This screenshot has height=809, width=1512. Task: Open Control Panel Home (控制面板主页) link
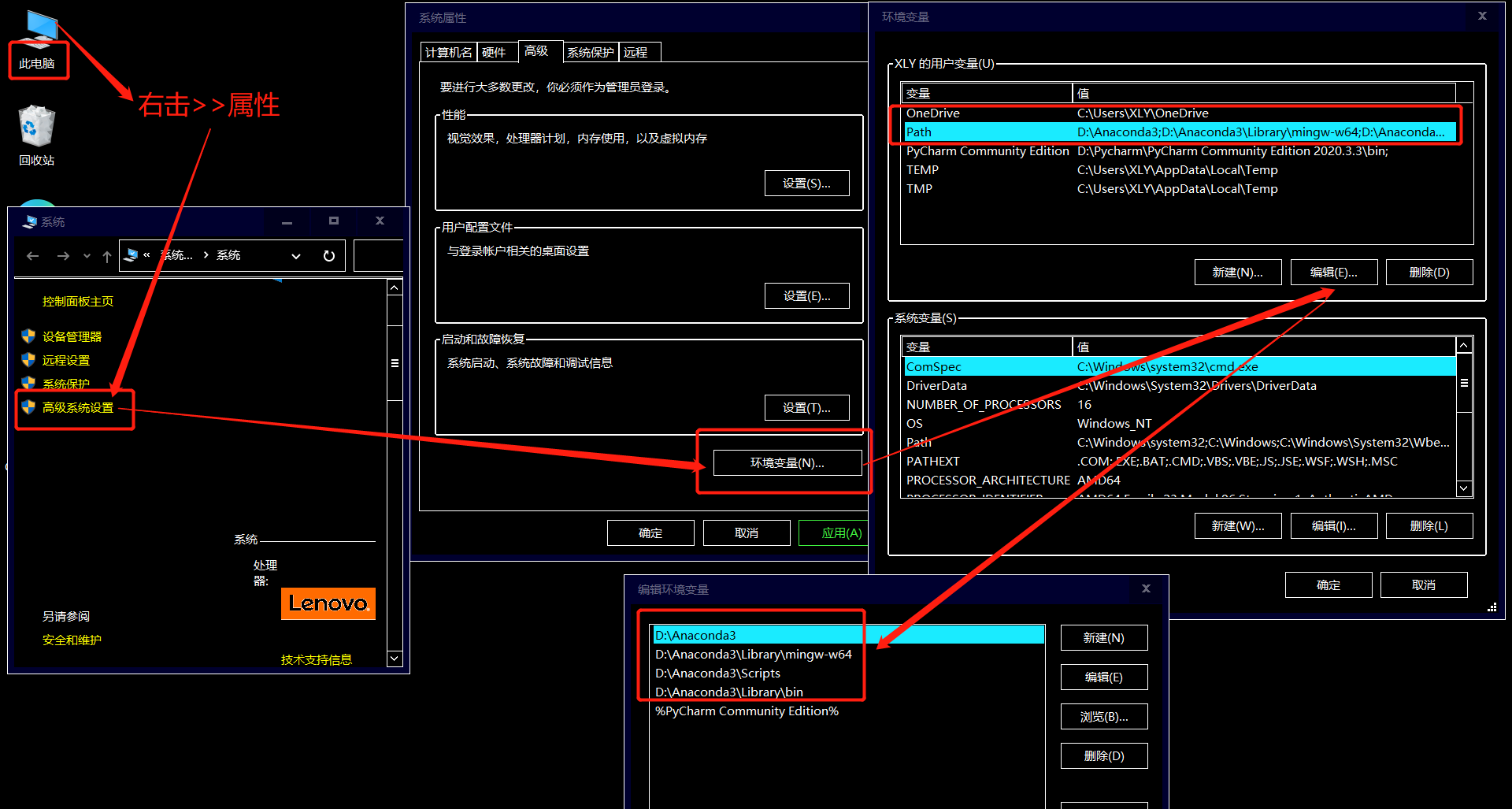(x=78, y=302)
